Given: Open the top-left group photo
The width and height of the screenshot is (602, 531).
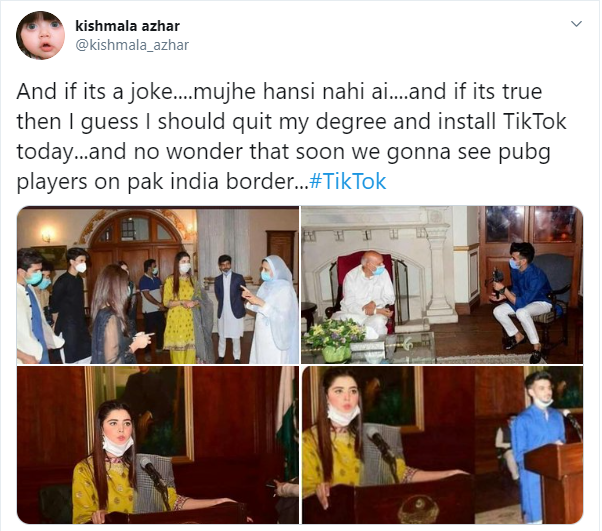Looking at the screenshot, I should (x=158, y=285).
